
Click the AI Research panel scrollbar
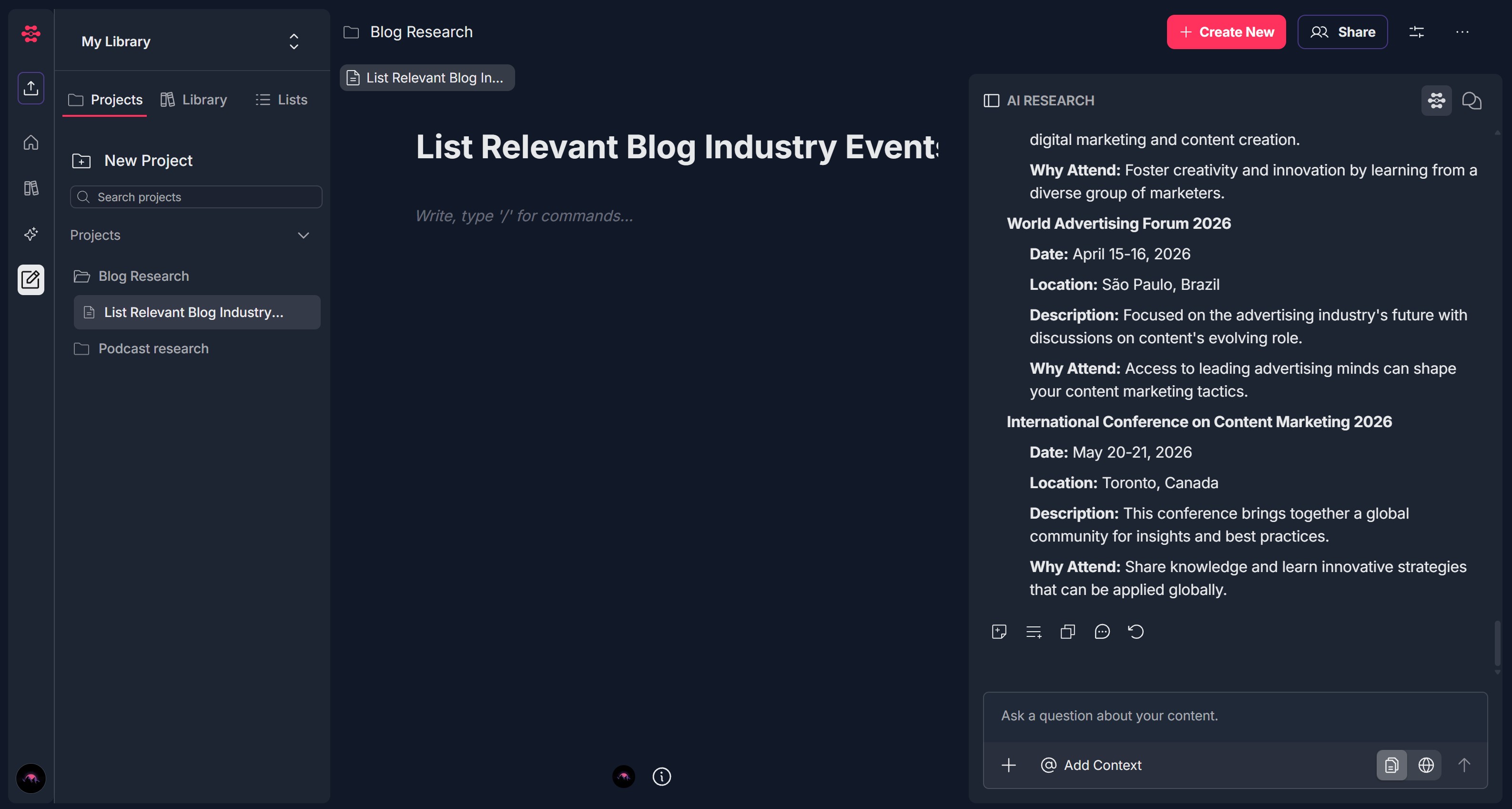1497,643
